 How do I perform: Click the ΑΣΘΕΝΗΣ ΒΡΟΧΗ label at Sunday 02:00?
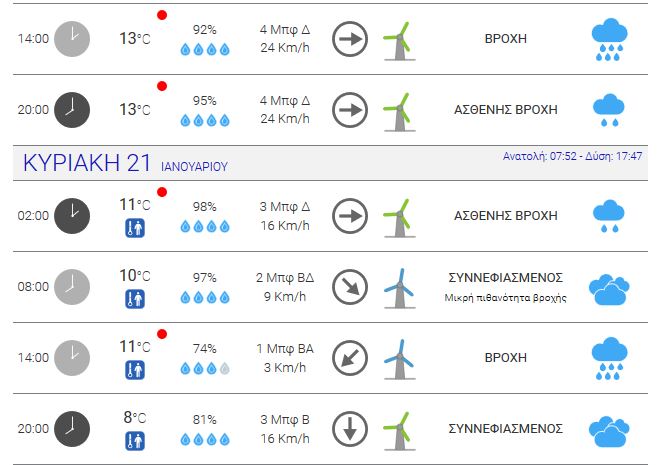[x=506, y=216]
